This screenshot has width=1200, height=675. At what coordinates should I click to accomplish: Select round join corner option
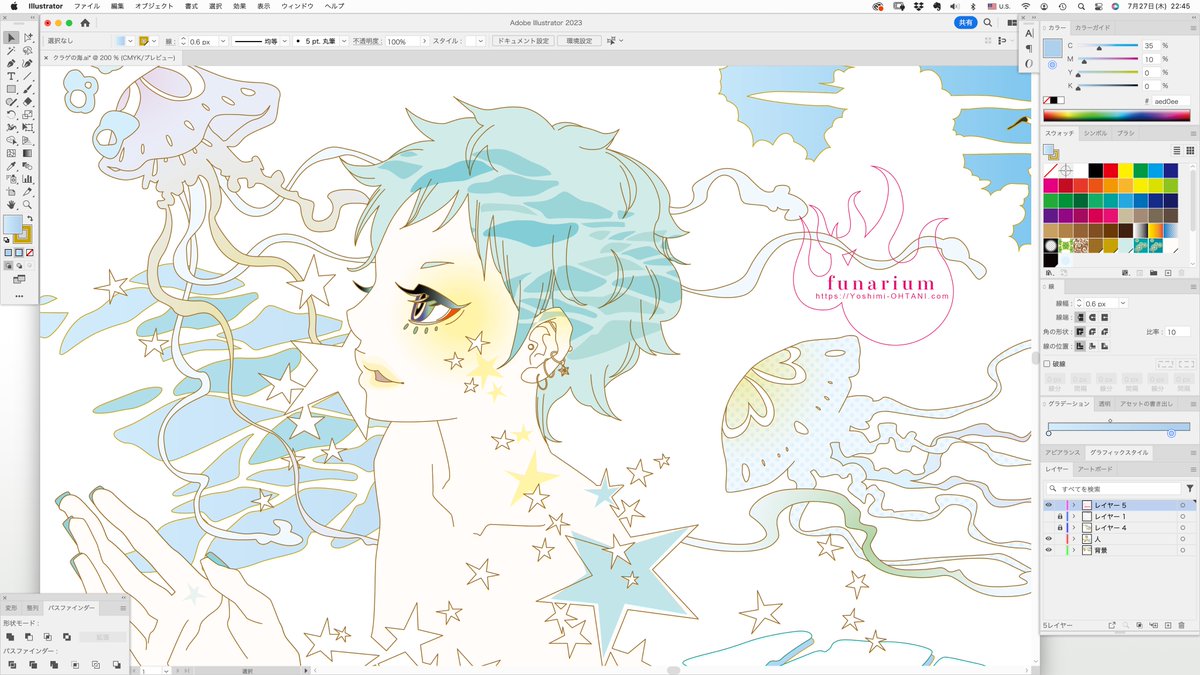click(1093, 332)
